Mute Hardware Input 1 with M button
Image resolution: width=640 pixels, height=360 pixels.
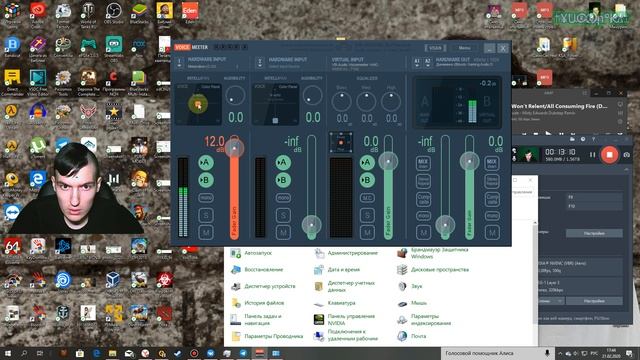(x=206, y=232)
